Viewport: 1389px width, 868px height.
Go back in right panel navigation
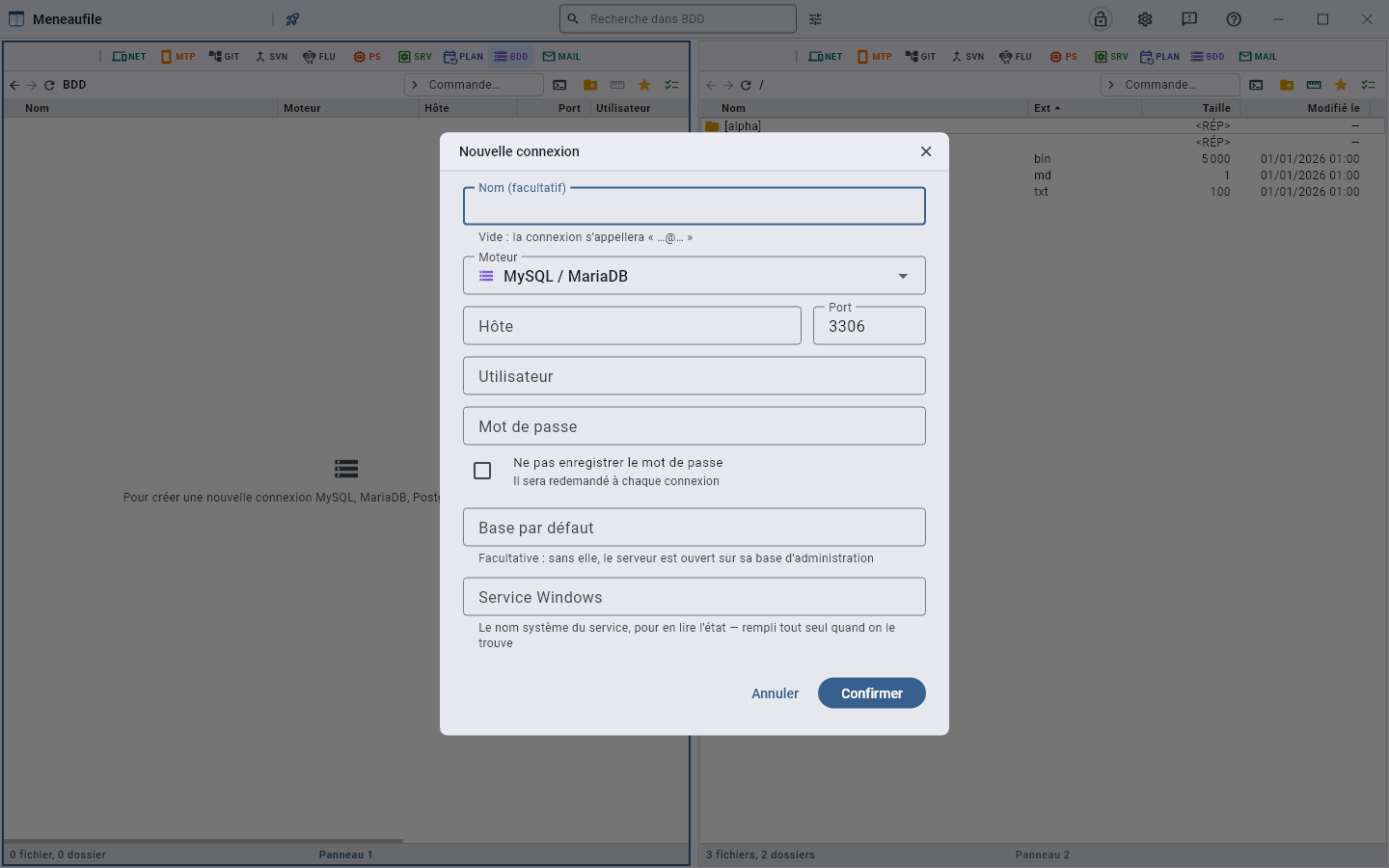pos(711,85)
